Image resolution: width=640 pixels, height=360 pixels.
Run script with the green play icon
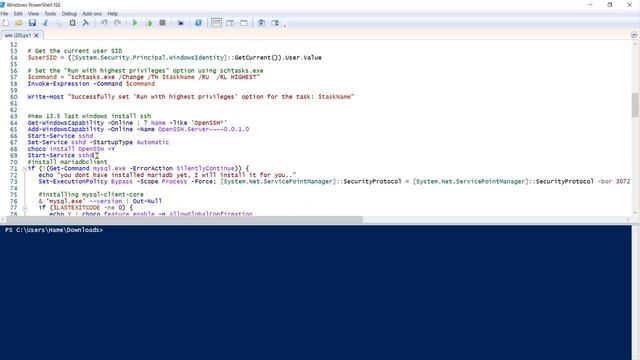(x=135, y=23)
